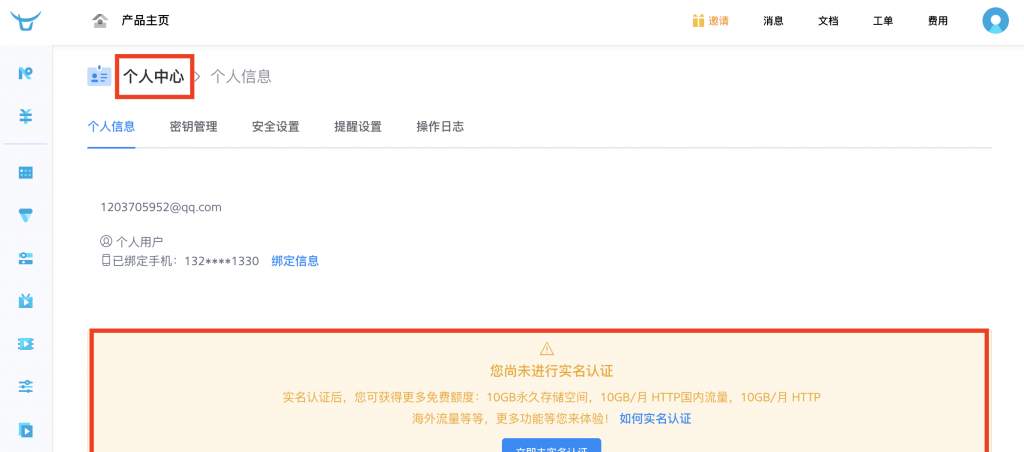Open the user avatar in top right
Viewport: 1024px width, 452px height.
pos(994,21)
